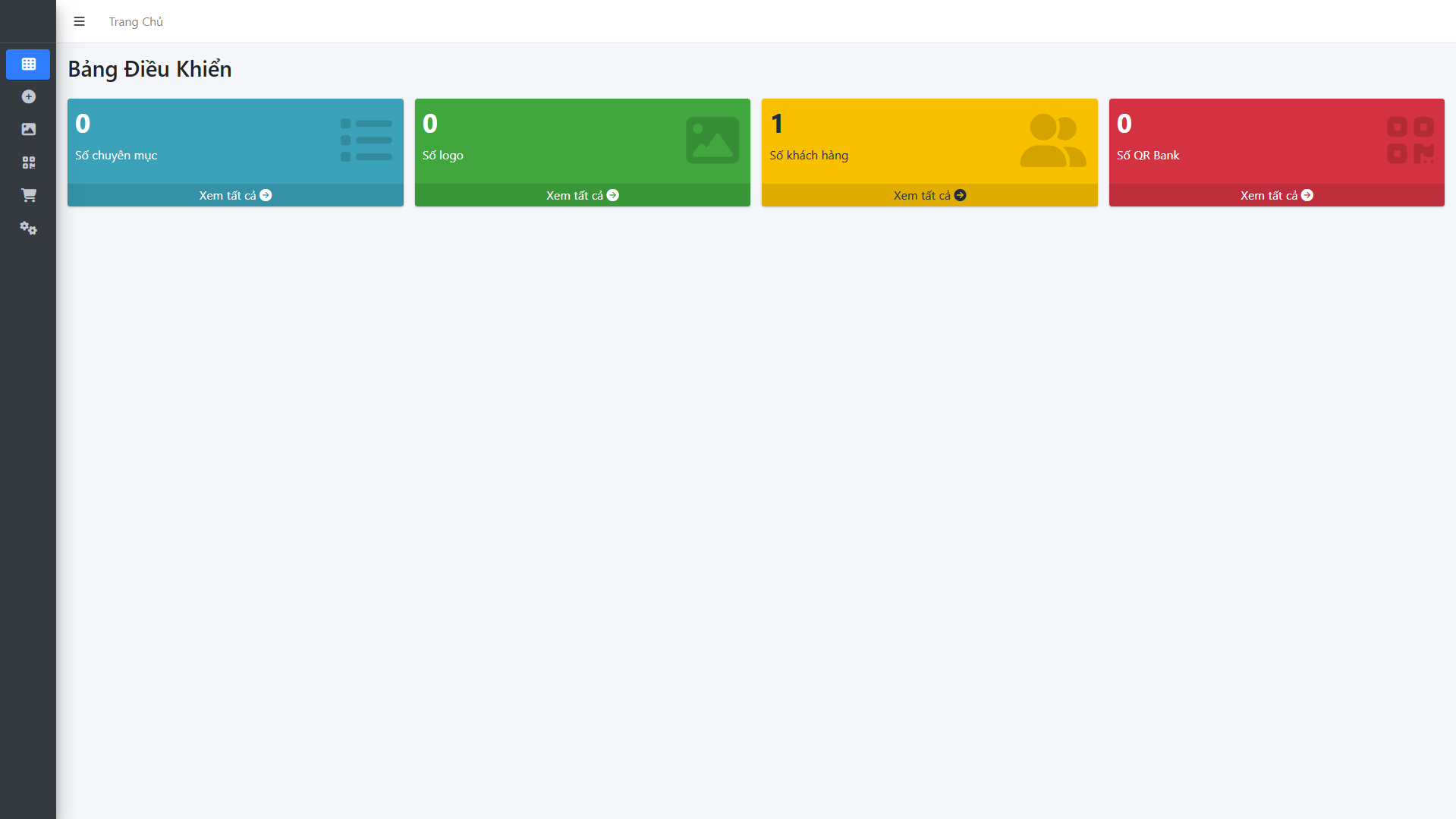Open the settings gears sidebar icon
The height and width of the screenshot is (819, 1456).
[x=28, y=228]
